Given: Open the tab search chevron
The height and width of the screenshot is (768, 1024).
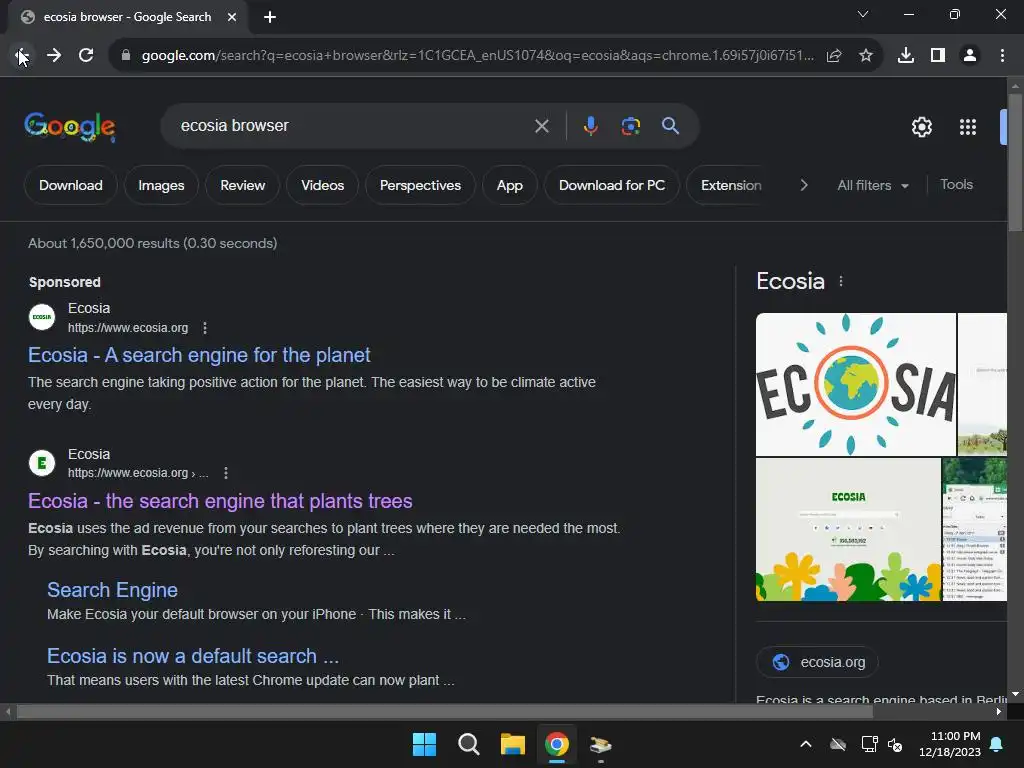Looking at the screenshot, I should coord(863,14).
